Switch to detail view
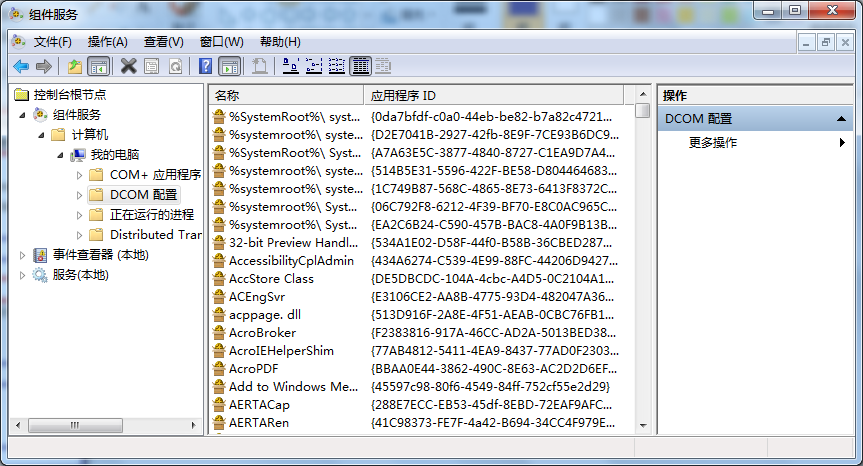The height and width of the screenshot is (466, 863). tap(361, 67)
